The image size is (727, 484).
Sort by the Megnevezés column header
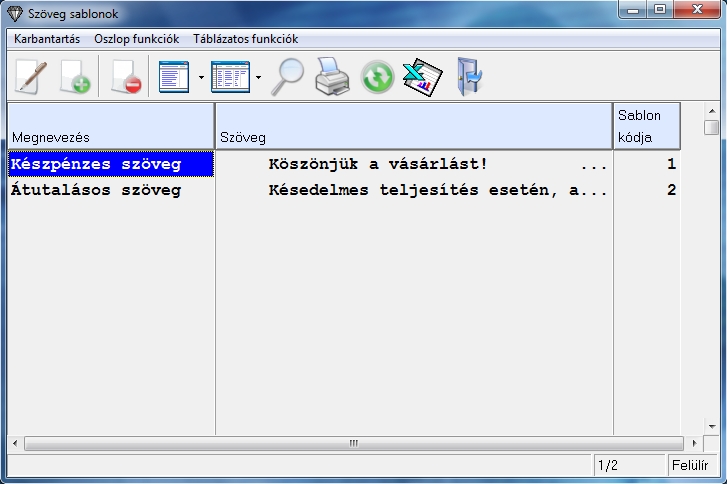110,126
